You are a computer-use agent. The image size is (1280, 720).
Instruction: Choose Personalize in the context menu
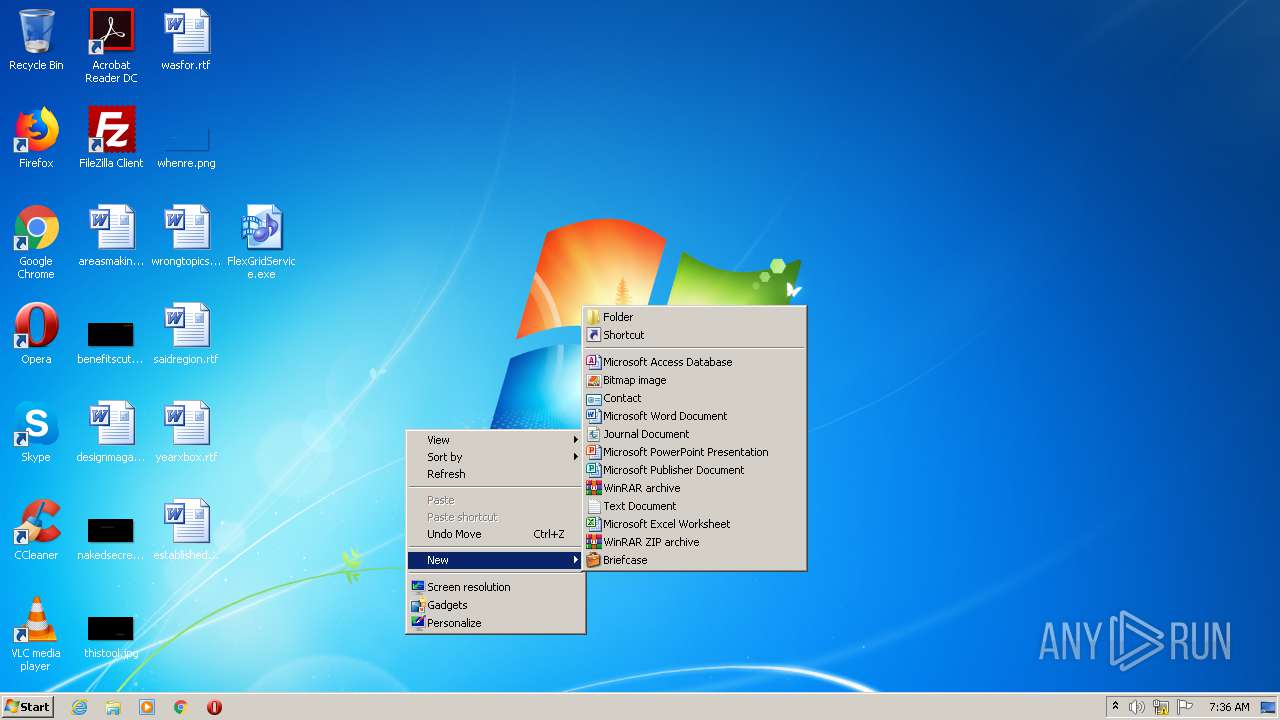pyautogui.click(x=495, y=623)
